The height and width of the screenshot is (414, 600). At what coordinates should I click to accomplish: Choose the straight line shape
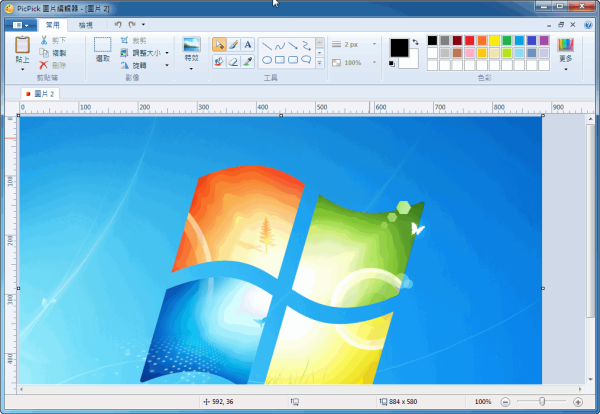pyautogui.click(x=267, y=46)
